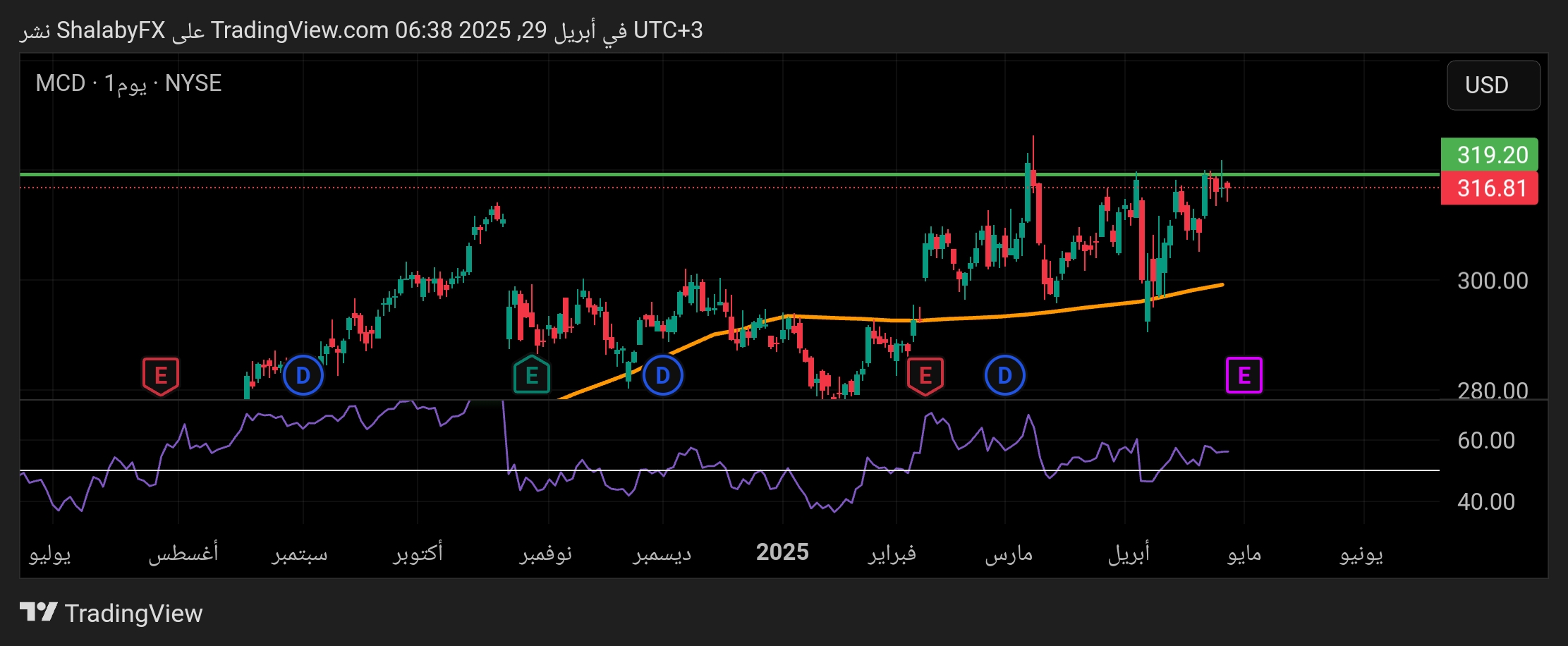Screen dimensions: 1568x646
Task: Click the red earnings E marker near August
Action: click(161, 376)
